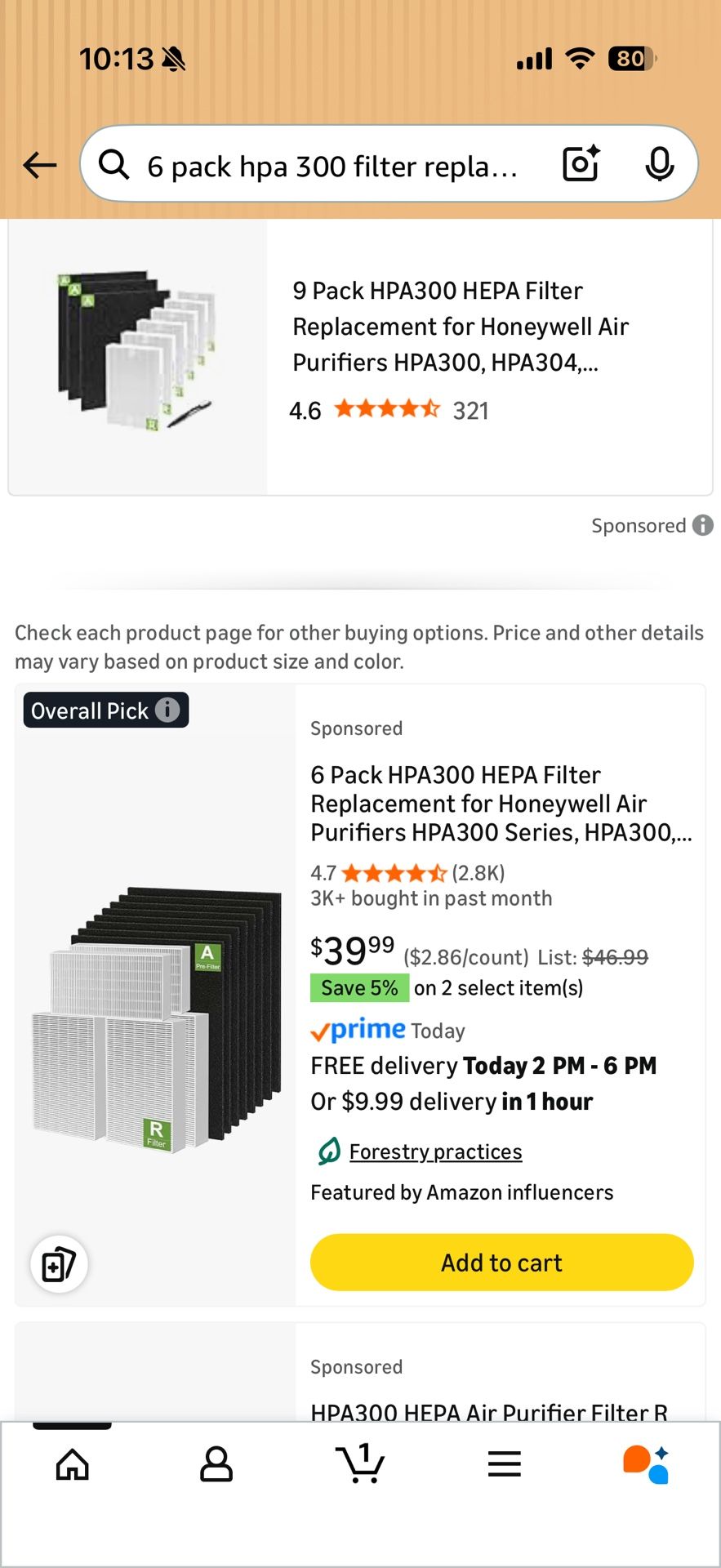Tap the Overall Pick info icon
Image resolution: width=721 pixels, height=1568 pixels.
[x=167, y=710]
